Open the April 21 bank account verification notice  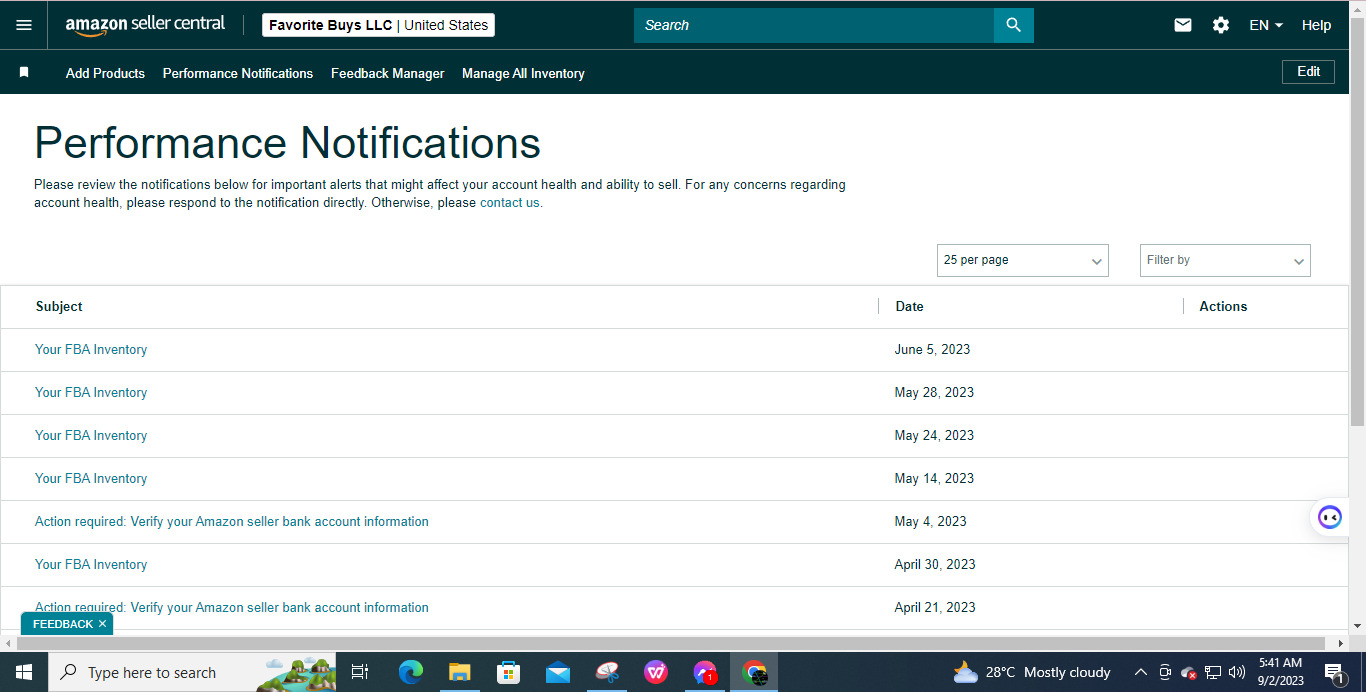click(232, 607)
